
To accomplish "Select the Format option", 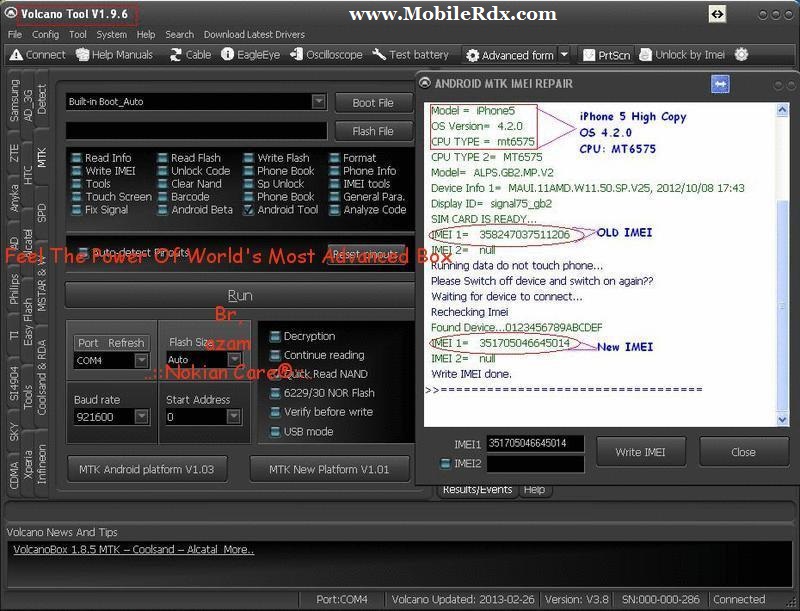I will point(353,158).
